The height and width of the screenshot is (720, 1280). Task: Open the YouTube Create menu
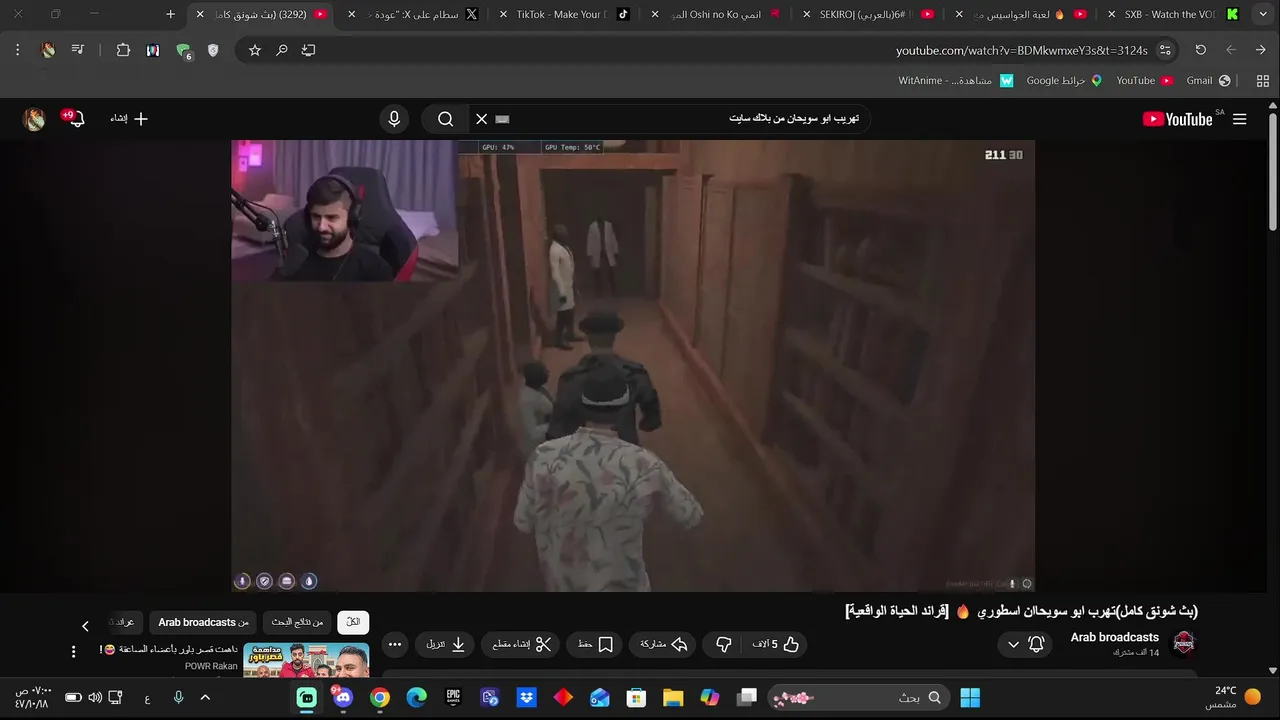pos(129,119)
